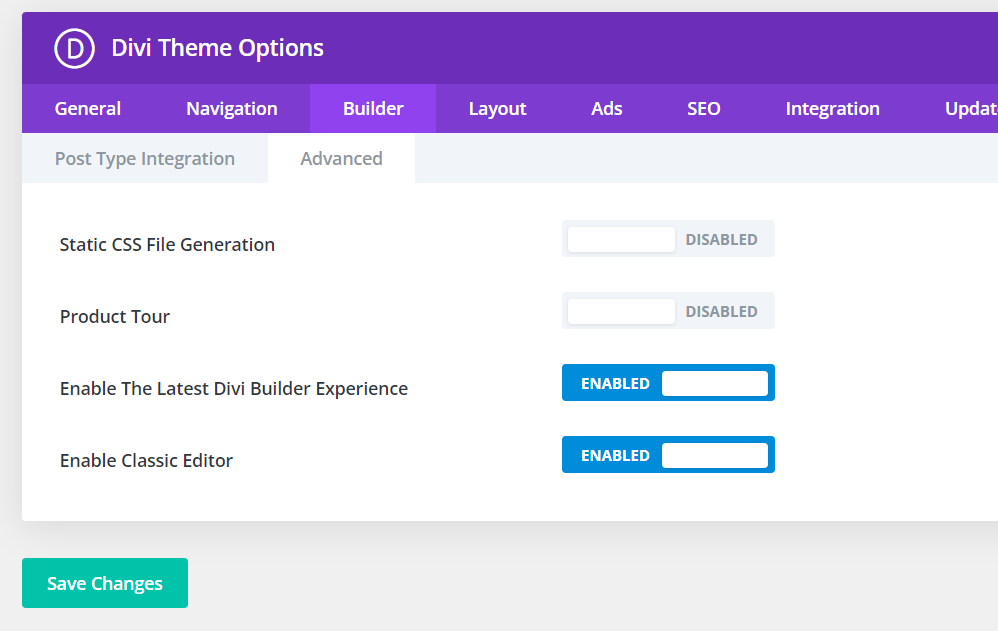This screenshot has width=998, height=631.
Task: Click the Product Tour option label
Action: [115, 317]
